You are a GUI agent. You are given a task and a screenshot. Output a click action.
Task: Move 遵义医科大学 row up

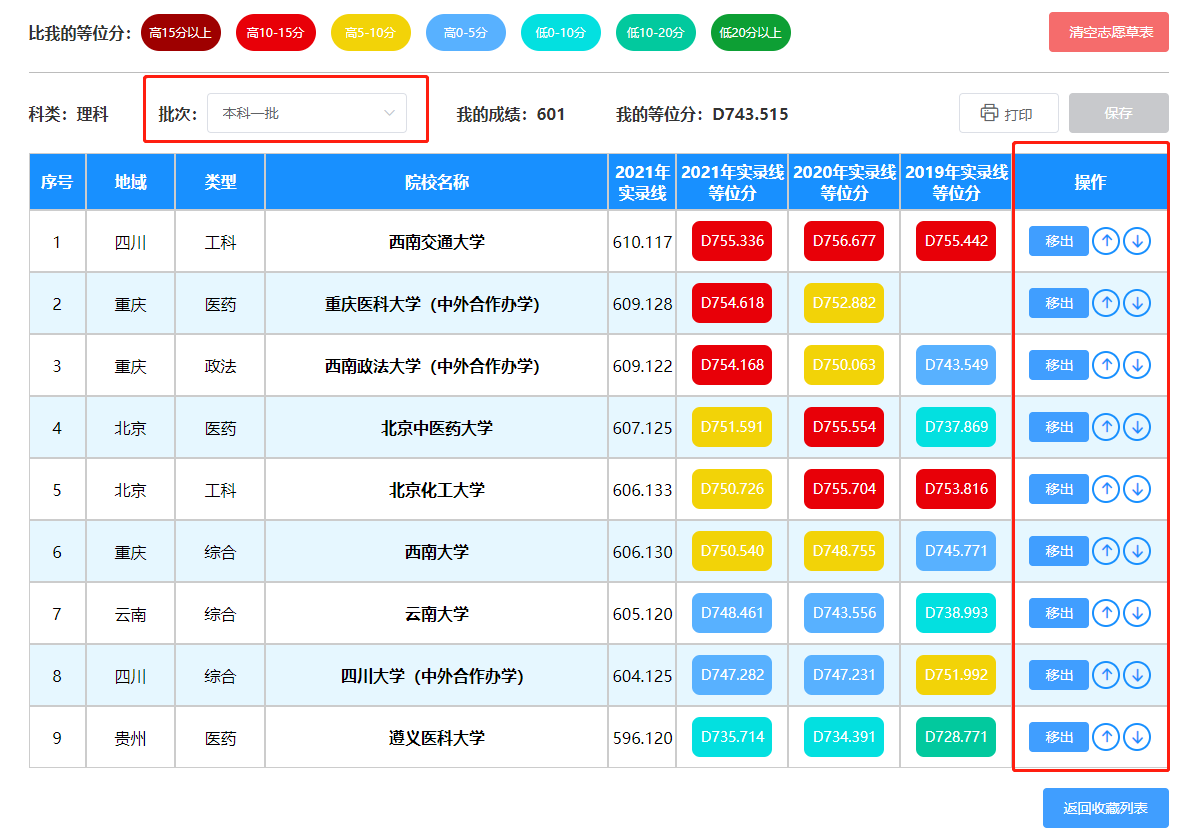[x=1105, y=737]
